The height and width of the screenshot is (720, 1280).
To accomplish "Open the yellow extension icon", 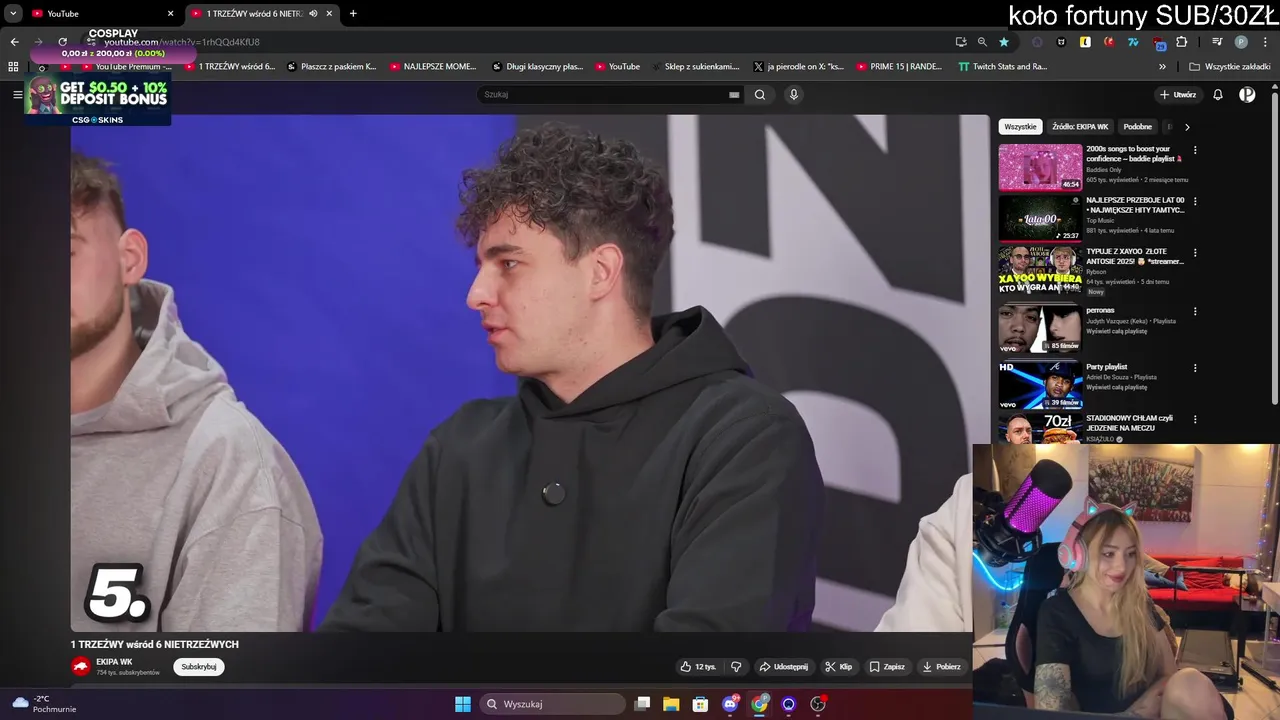I will 1085,42.
